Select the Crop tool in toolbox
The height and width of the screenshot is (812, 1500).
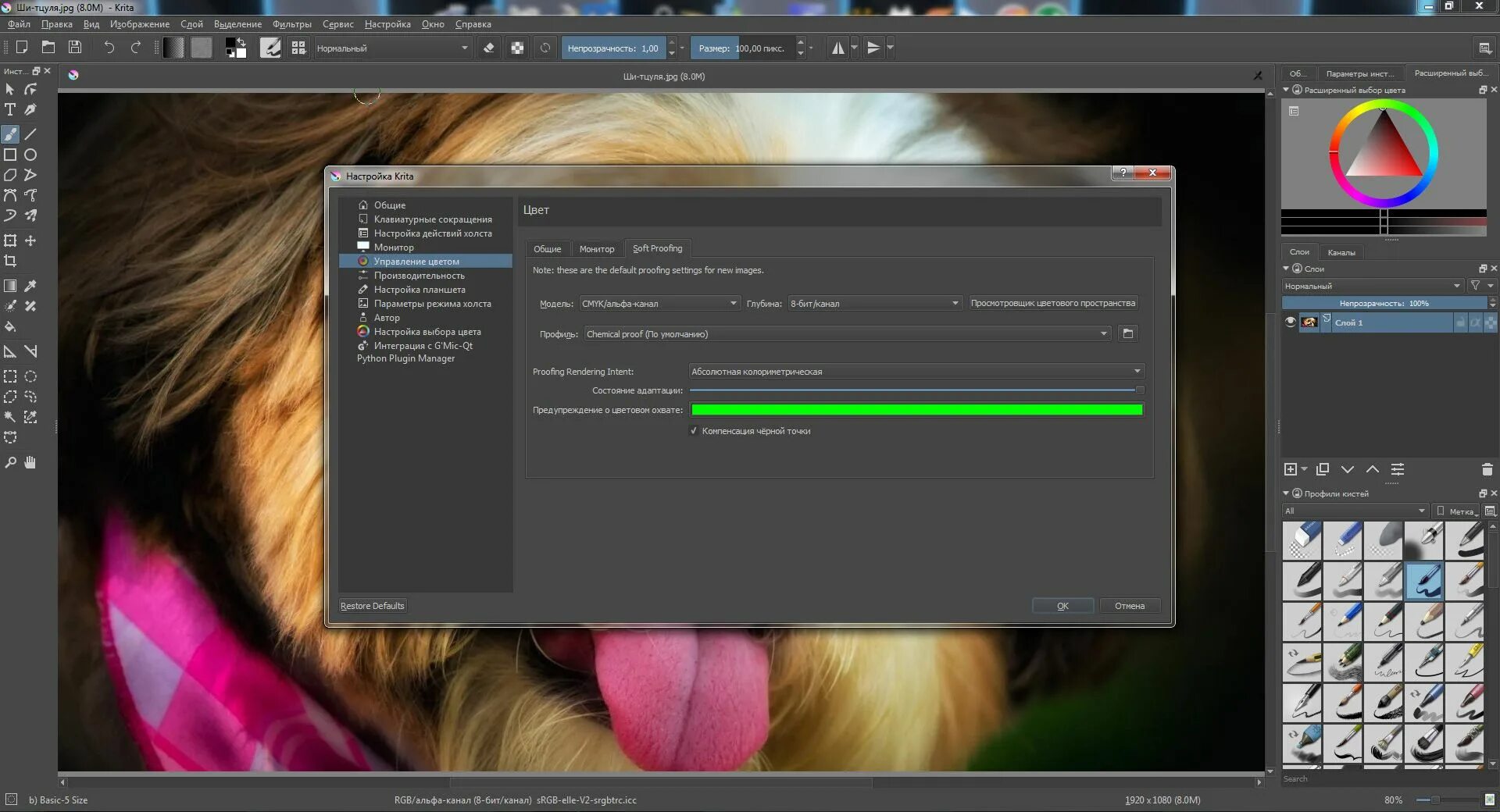pos(10,261)
